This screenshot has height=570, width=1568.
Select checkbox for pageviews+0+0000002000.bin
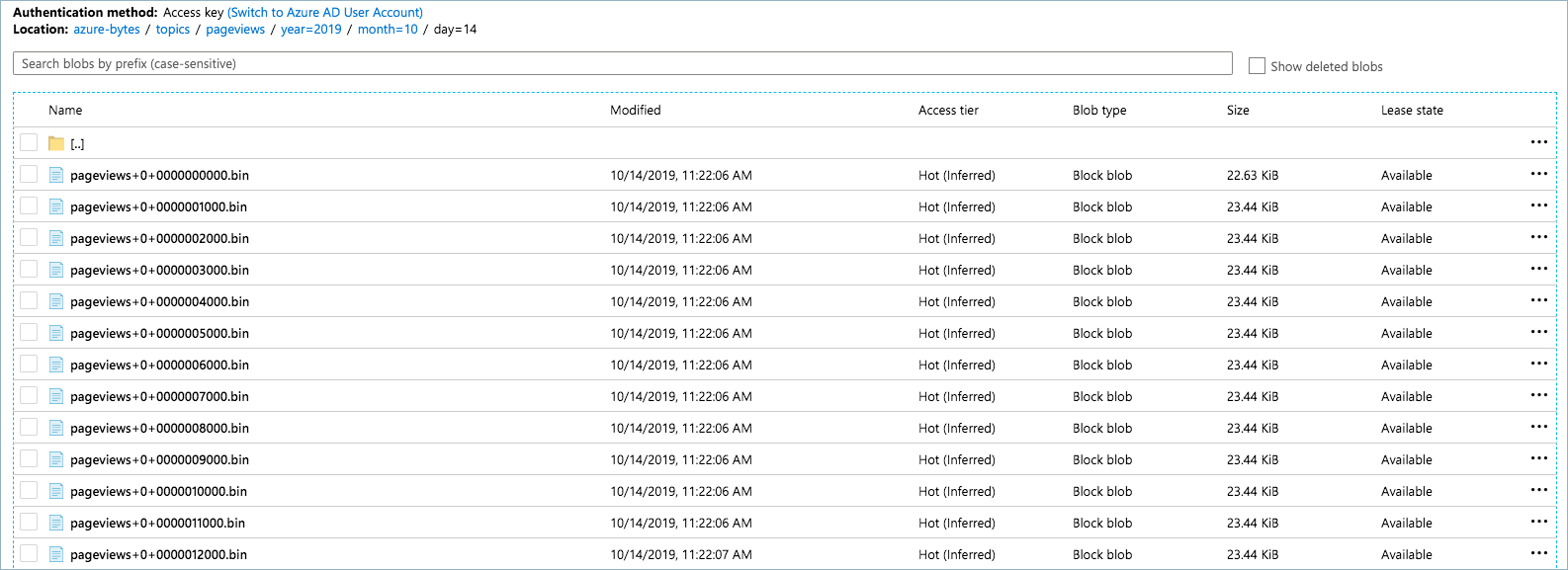tap(29, 237)
